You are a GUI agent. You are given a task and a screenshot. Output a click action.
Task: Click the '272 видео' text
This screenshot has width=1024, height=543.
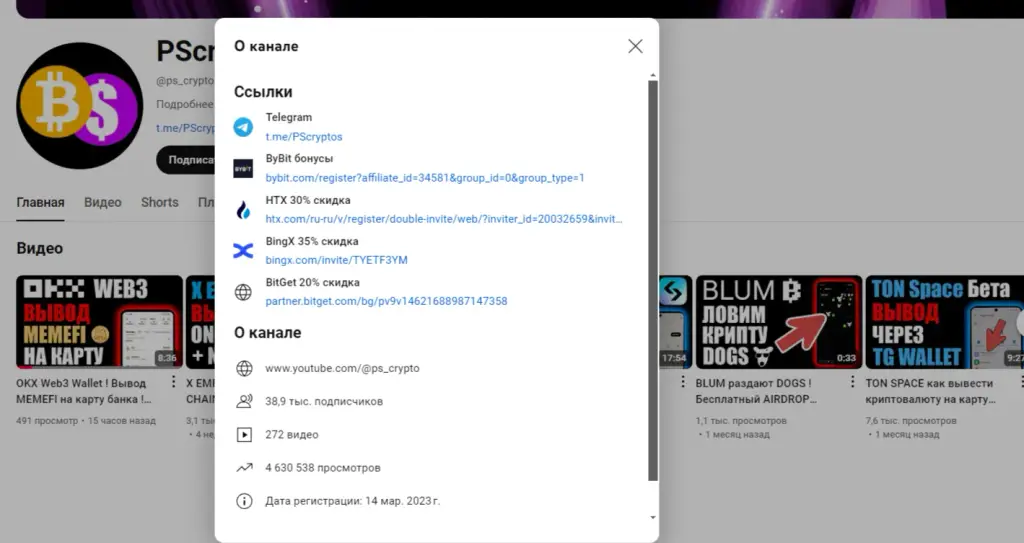(x=292, y=435)
